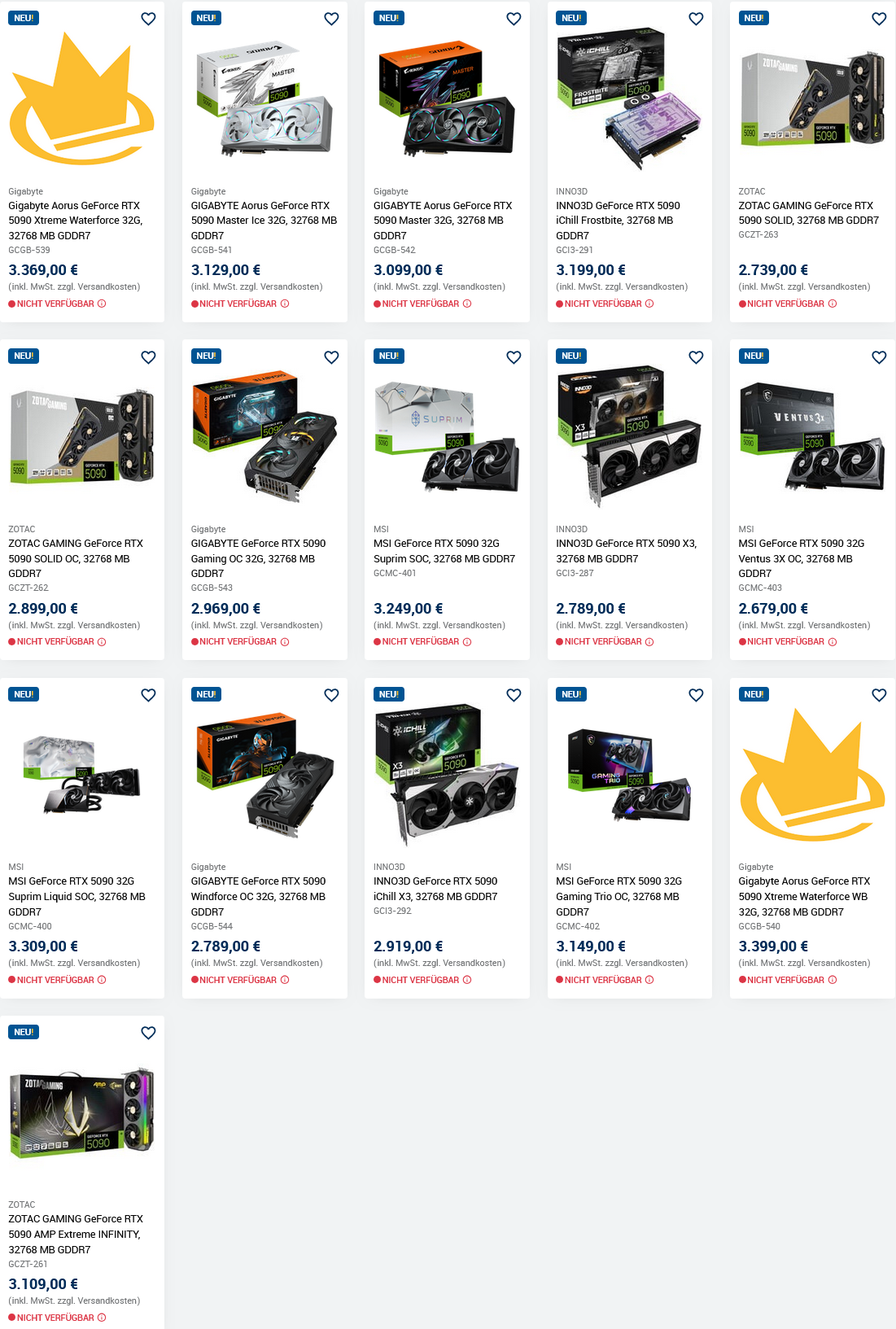Click the crown placeholder image on GCGB-540

[x=812, y=774]
